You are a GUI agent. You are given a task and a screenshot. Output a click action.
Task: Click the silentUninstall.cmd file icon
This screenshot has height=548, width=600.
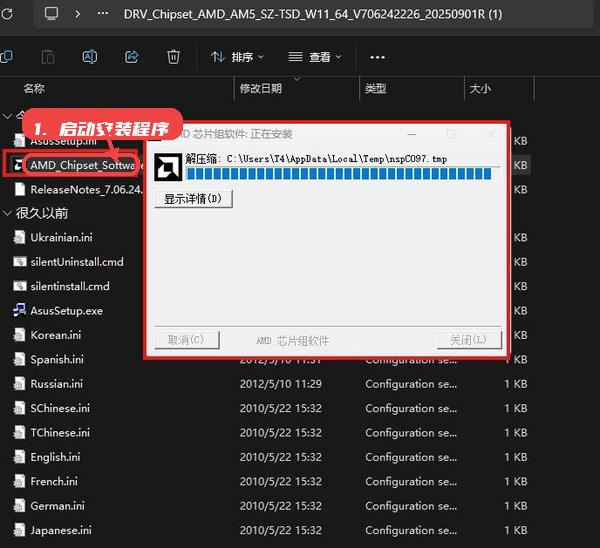tap(20, 262)
